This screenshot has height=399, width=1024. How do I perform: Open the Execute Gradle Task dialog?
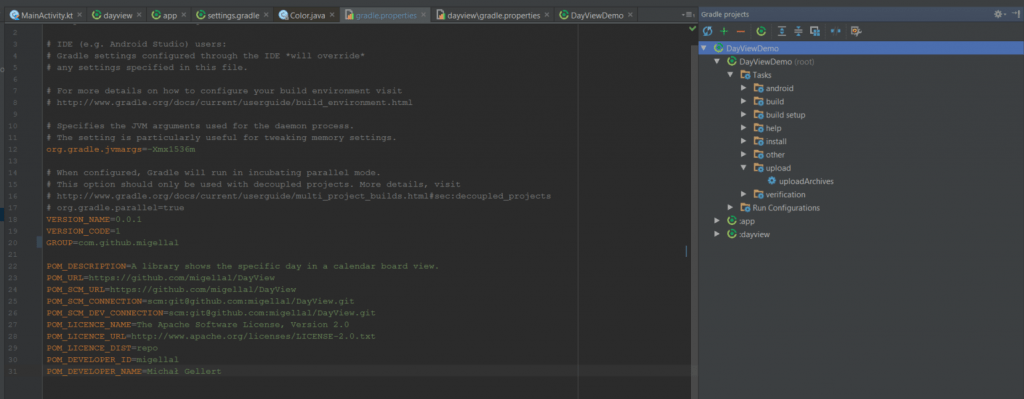[x=761, y=31]
